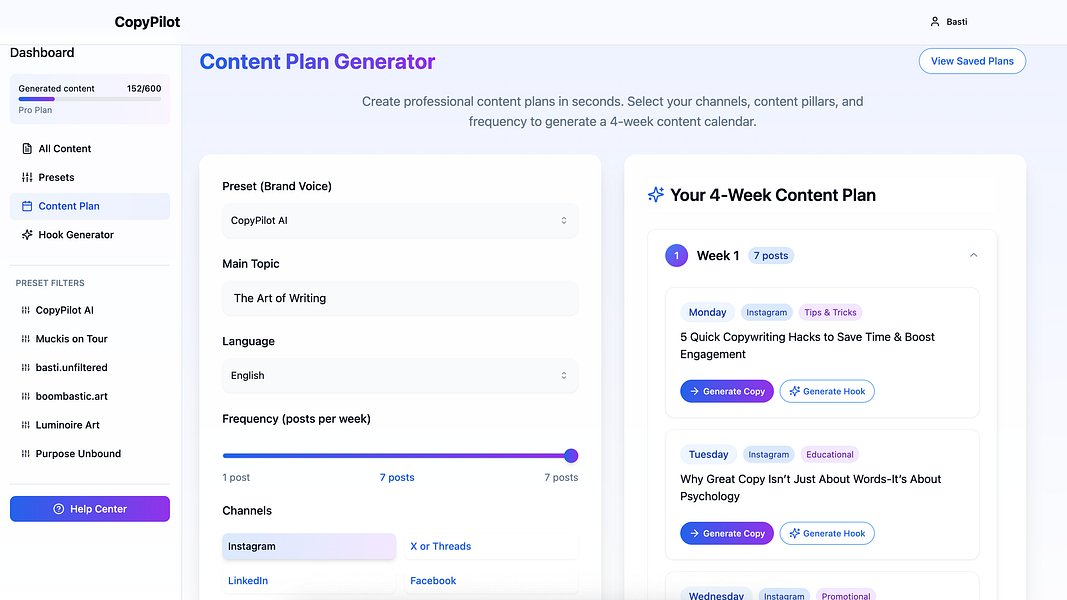The height and width of the screenshot is (600, 1067).
Task: Click the user profile icon beside Basti
Action: (935, 22)
